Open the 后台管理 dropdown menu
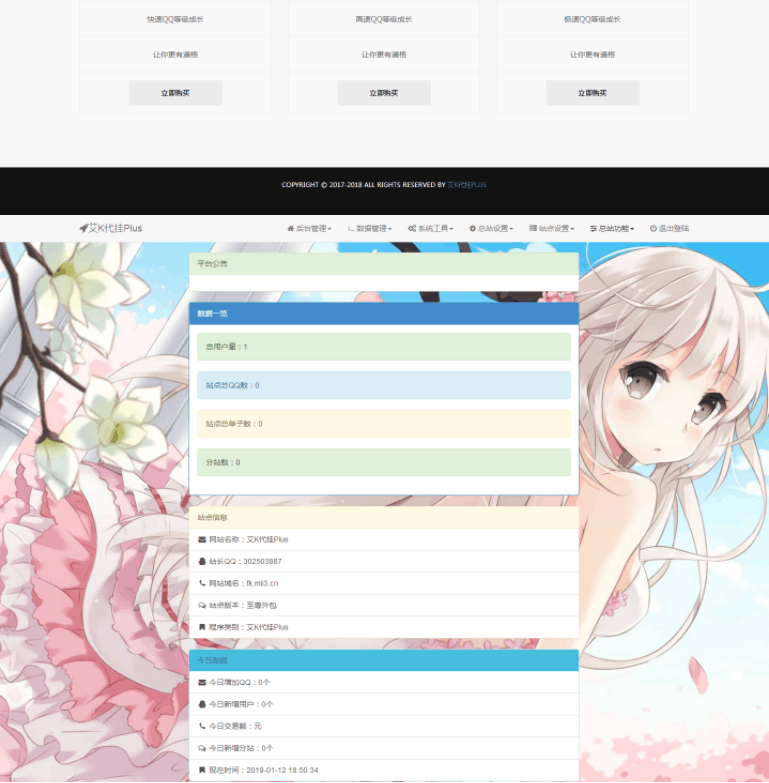The height and width of the screenshot is (783, 769). coord(309,229)
